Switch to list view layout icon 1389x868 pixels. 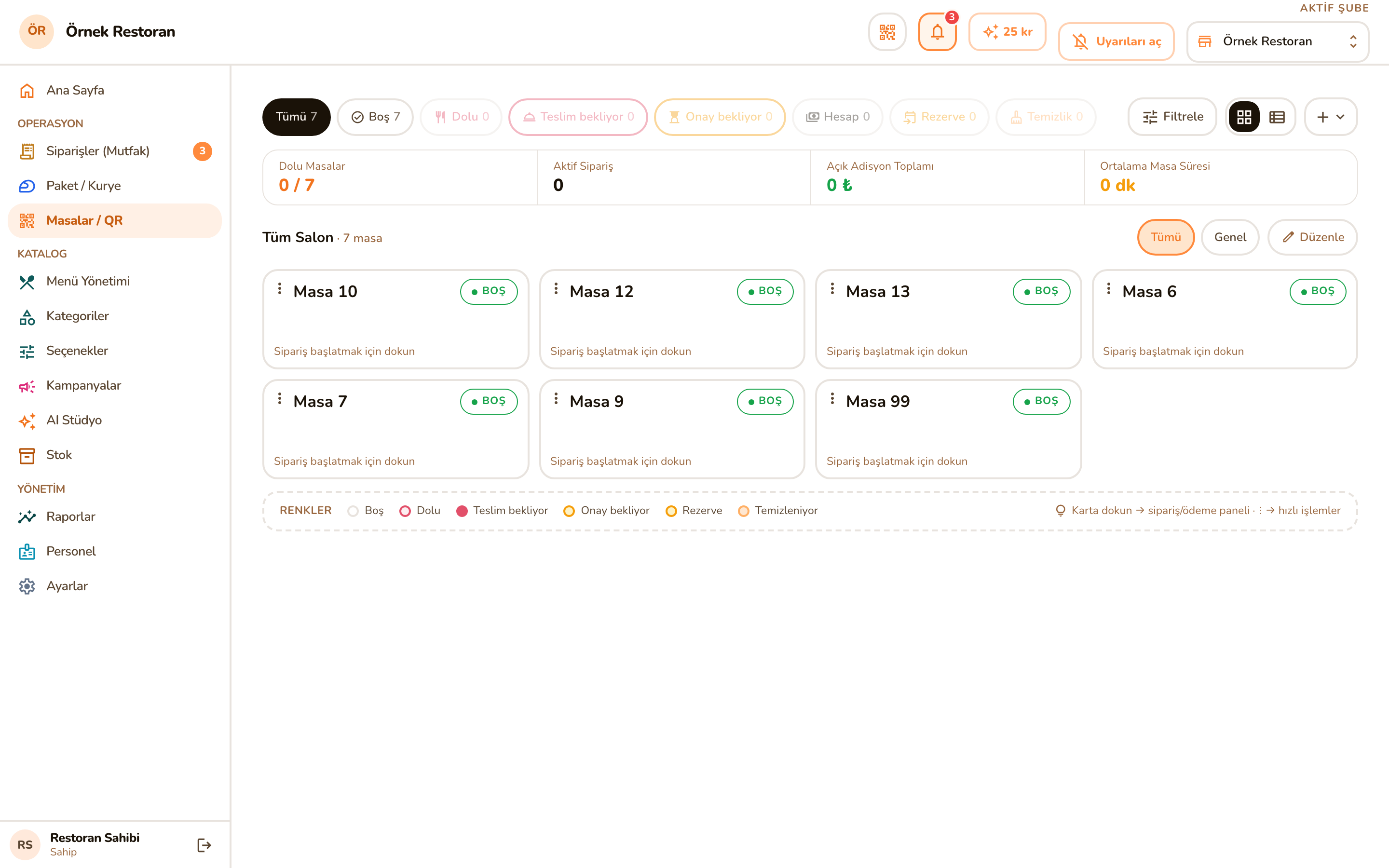[1277, 117]
